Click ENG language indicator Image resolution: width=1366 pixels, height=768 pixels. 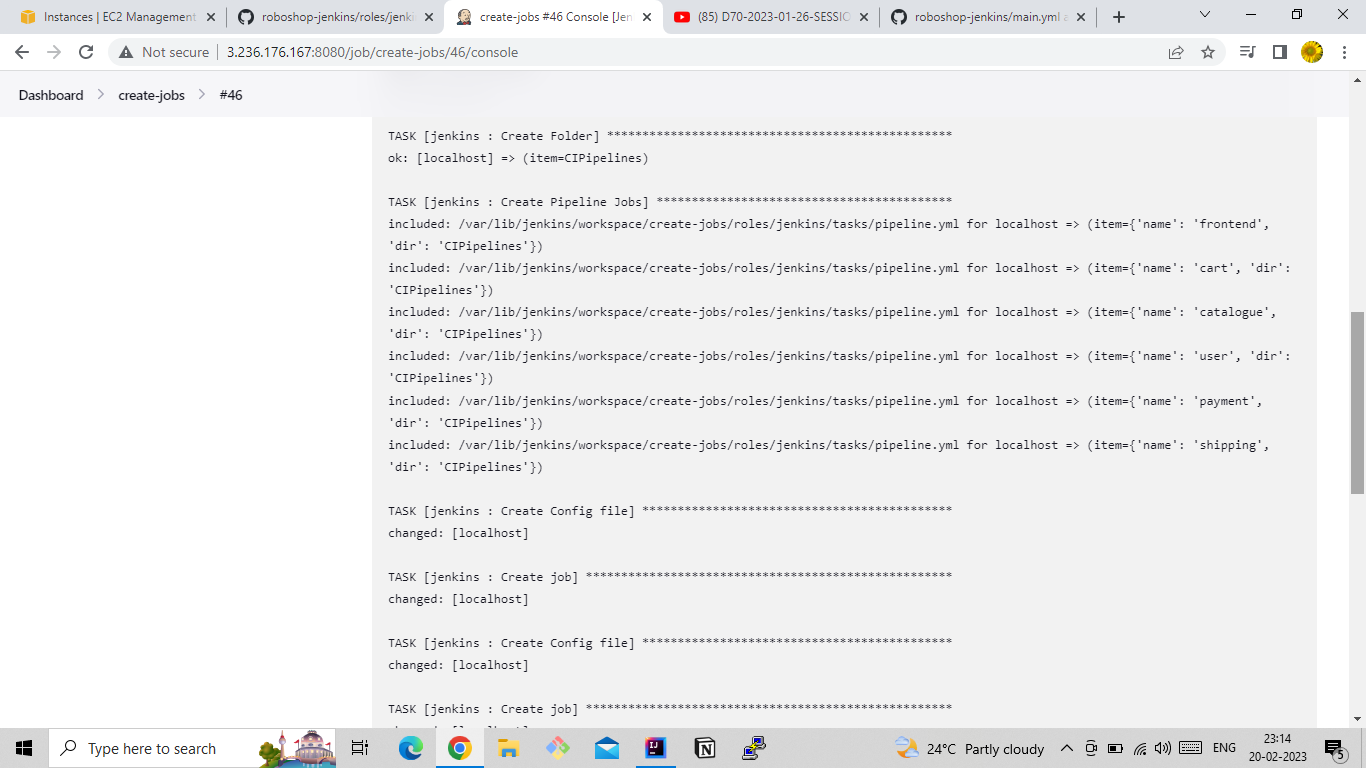tap(1224, 748)
